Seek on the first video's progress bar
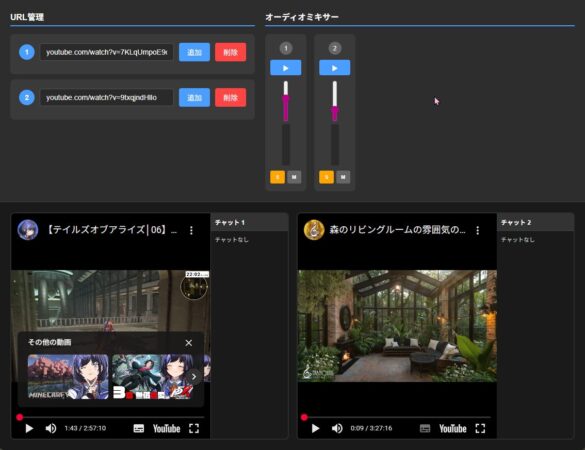 [x=111, y=417]
